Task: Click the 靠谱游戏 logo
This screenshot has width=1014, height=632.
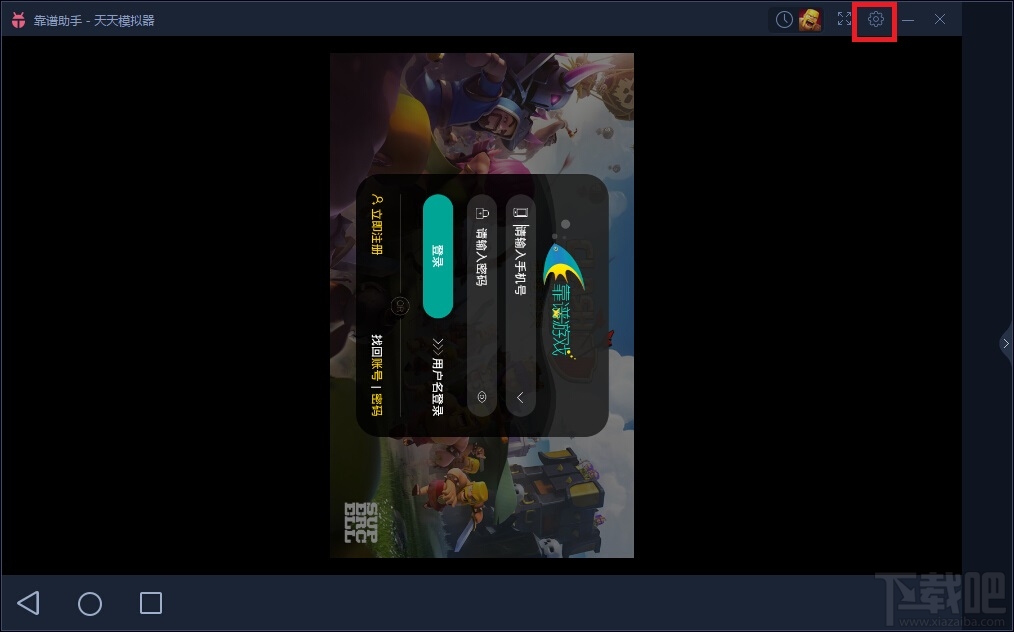Action: 563,298
